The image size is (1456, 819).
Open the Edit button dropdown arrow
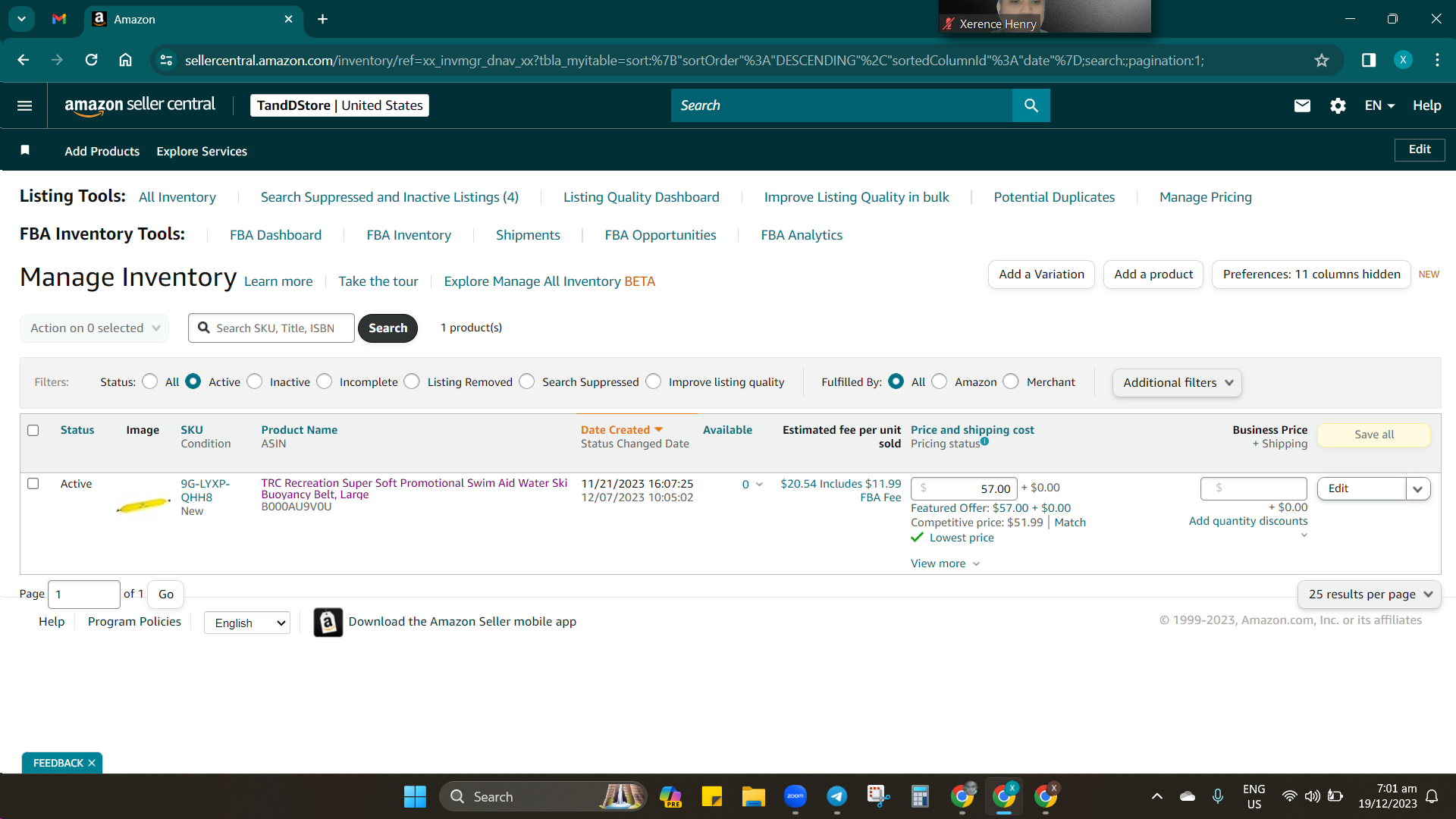click(1418, 489)
